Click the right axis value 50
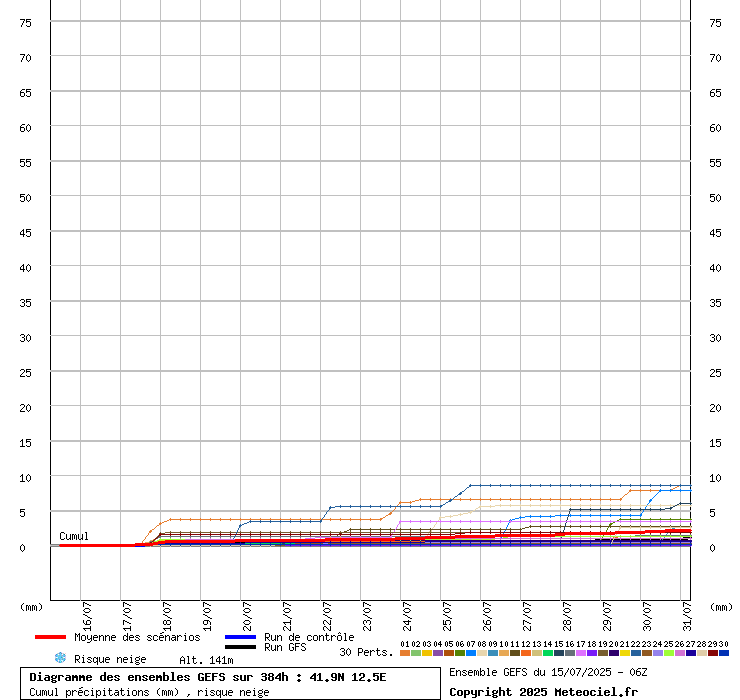 click(x=715, y=198)
